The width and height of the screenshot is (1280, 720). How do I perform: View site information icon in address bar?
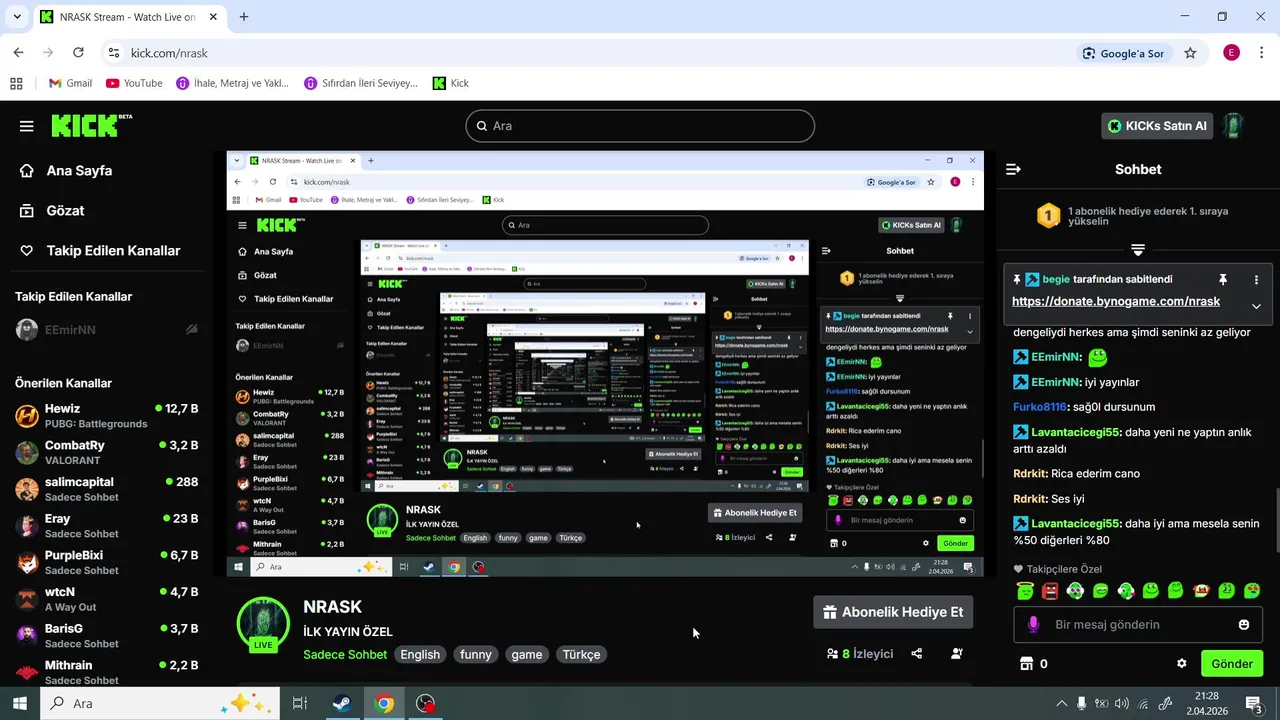click(x=113, y=53)
